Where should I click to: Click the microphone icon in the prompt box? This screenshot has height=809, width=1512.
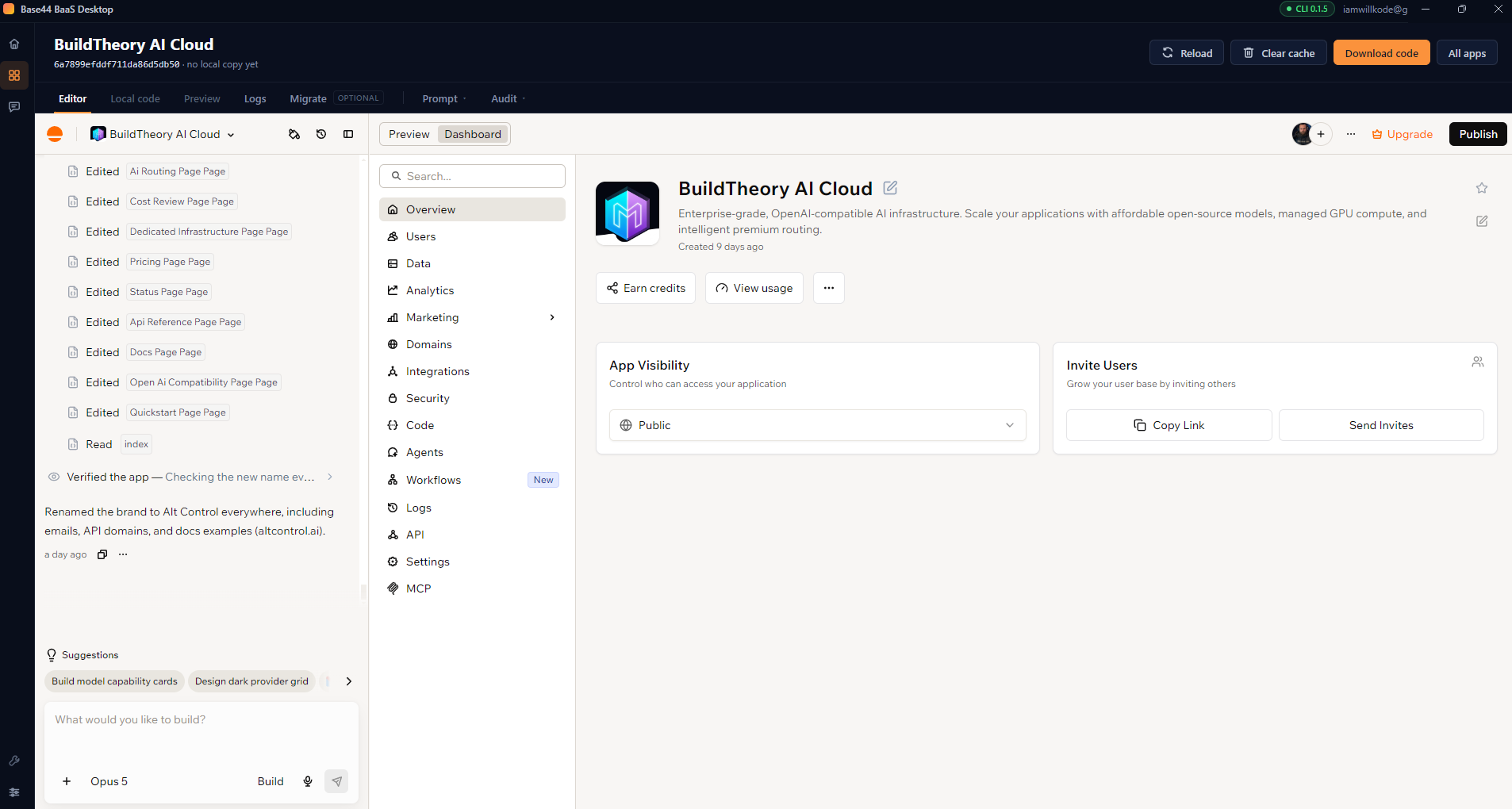pos(308,781)
